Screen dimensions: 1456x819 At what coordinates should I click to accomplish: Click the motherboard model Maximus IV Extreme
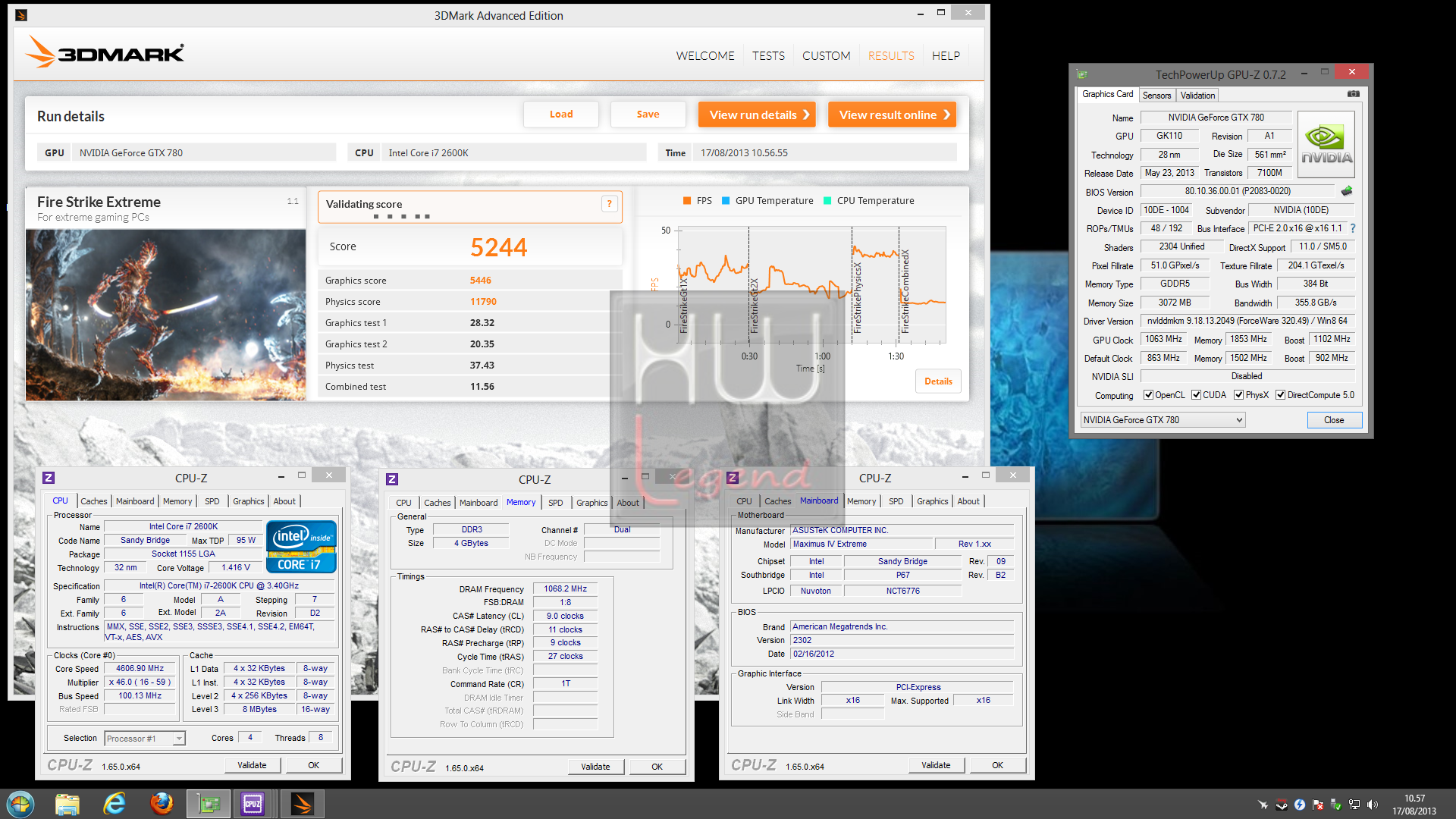861,544
